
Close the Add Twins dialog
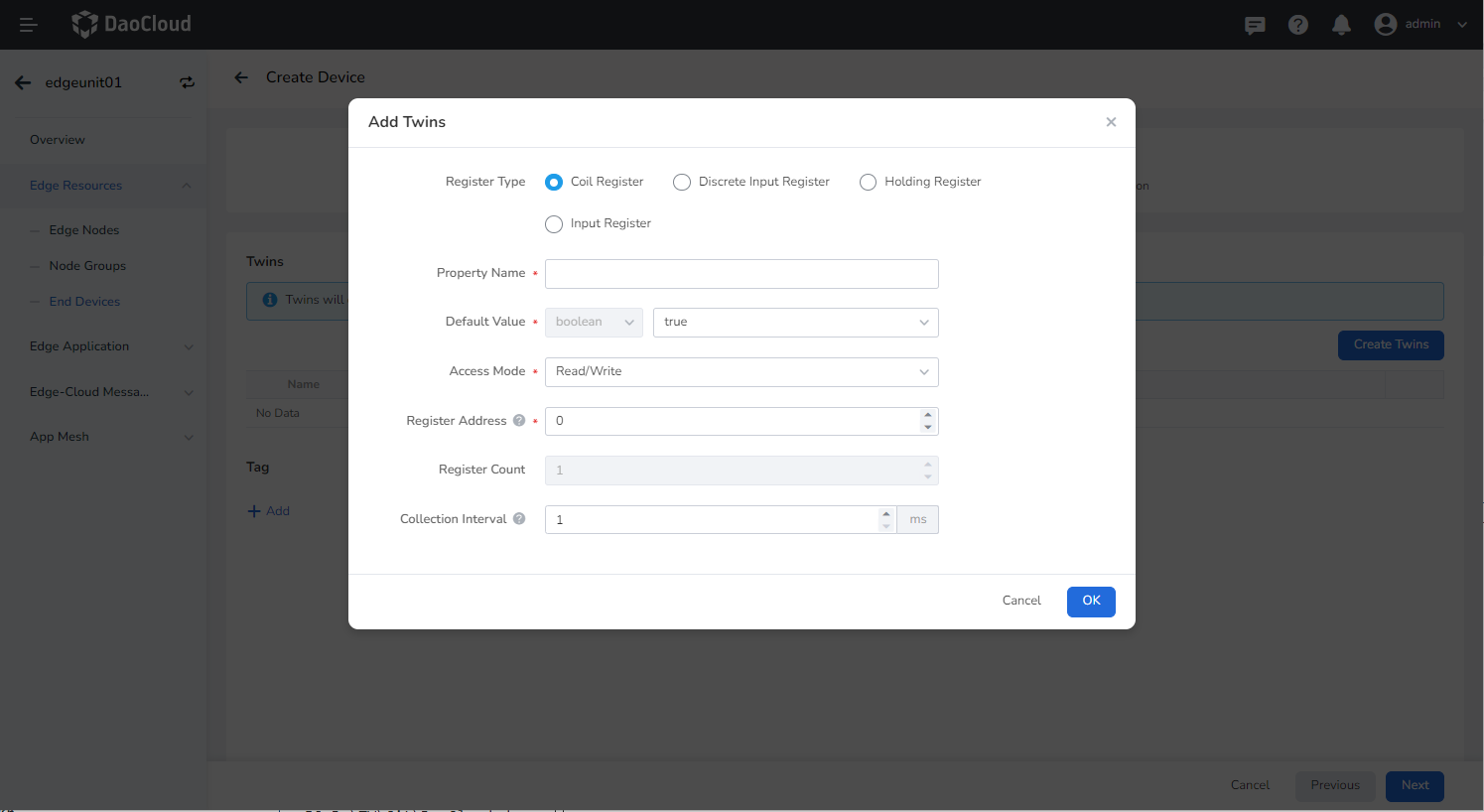tap(1111, 122)
